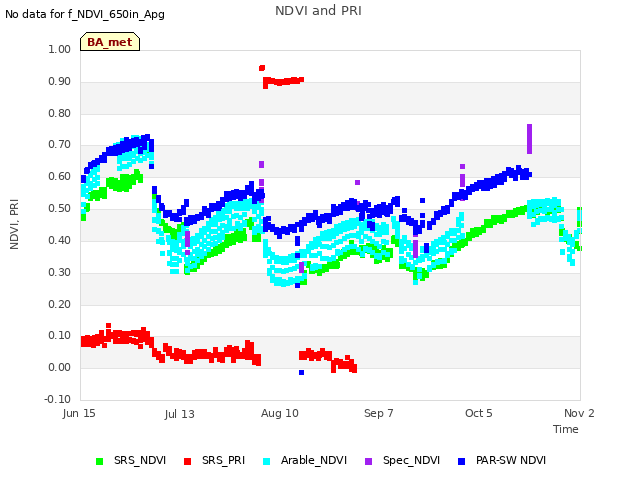This screenshot has height=480, width=640.
Task: Click the cyan Arable_NDVI legend swatch
Action: click(x=267, y=461)
